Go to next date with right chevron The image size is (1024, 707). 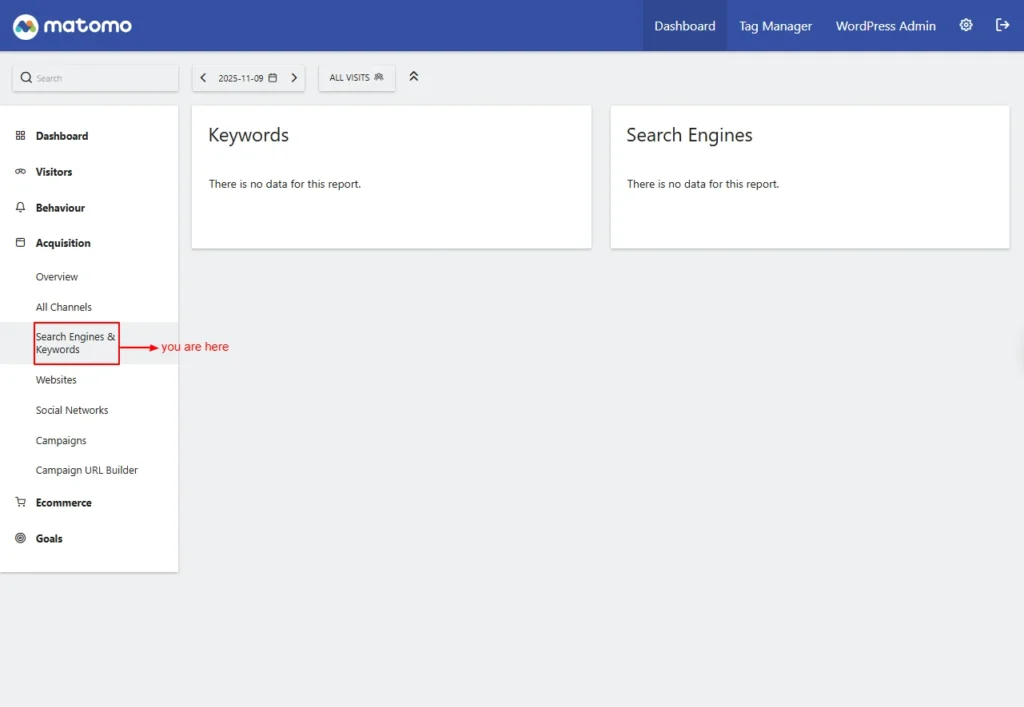294,78
